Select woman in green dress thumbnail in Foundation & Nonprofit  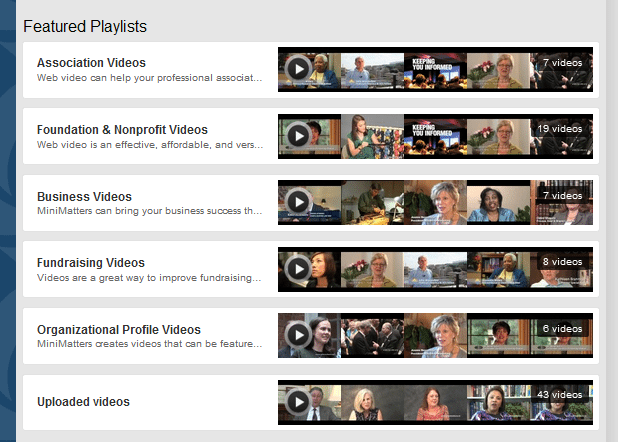click(x=372, y=137)
